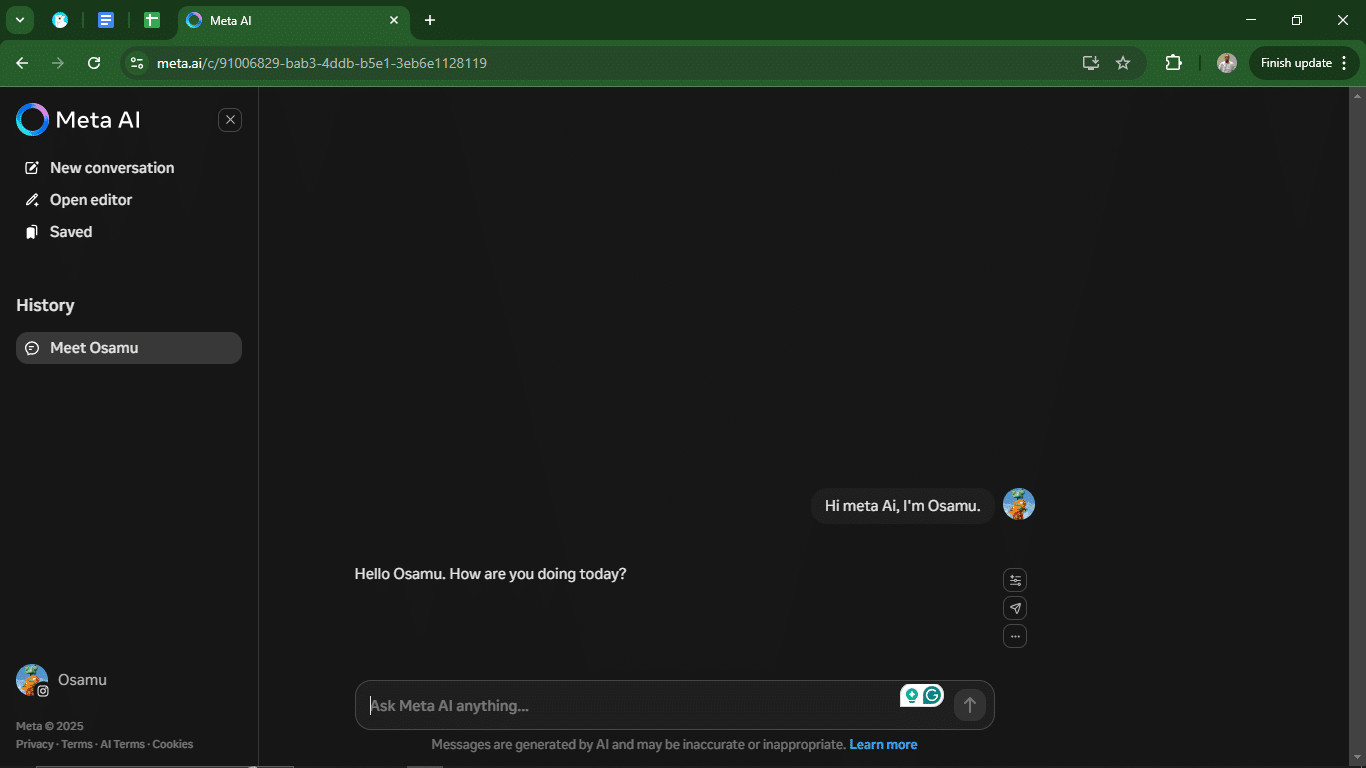Viewport: 1366px width, 768px height.
Task: Click the Meta AI logo
Action: [x=78, y=120]
